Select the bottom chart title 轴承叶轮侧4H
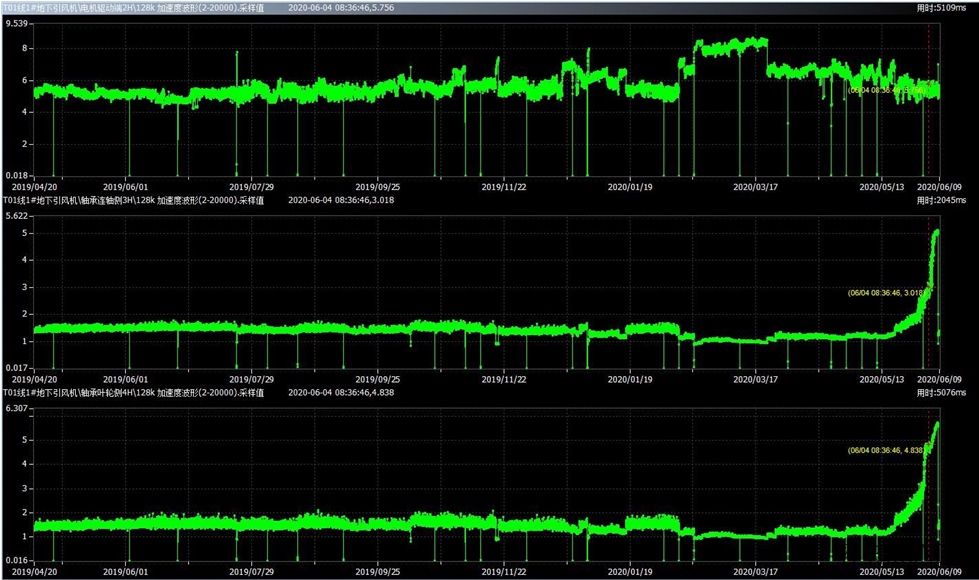The image size is (979, 580). pos(133,393)
